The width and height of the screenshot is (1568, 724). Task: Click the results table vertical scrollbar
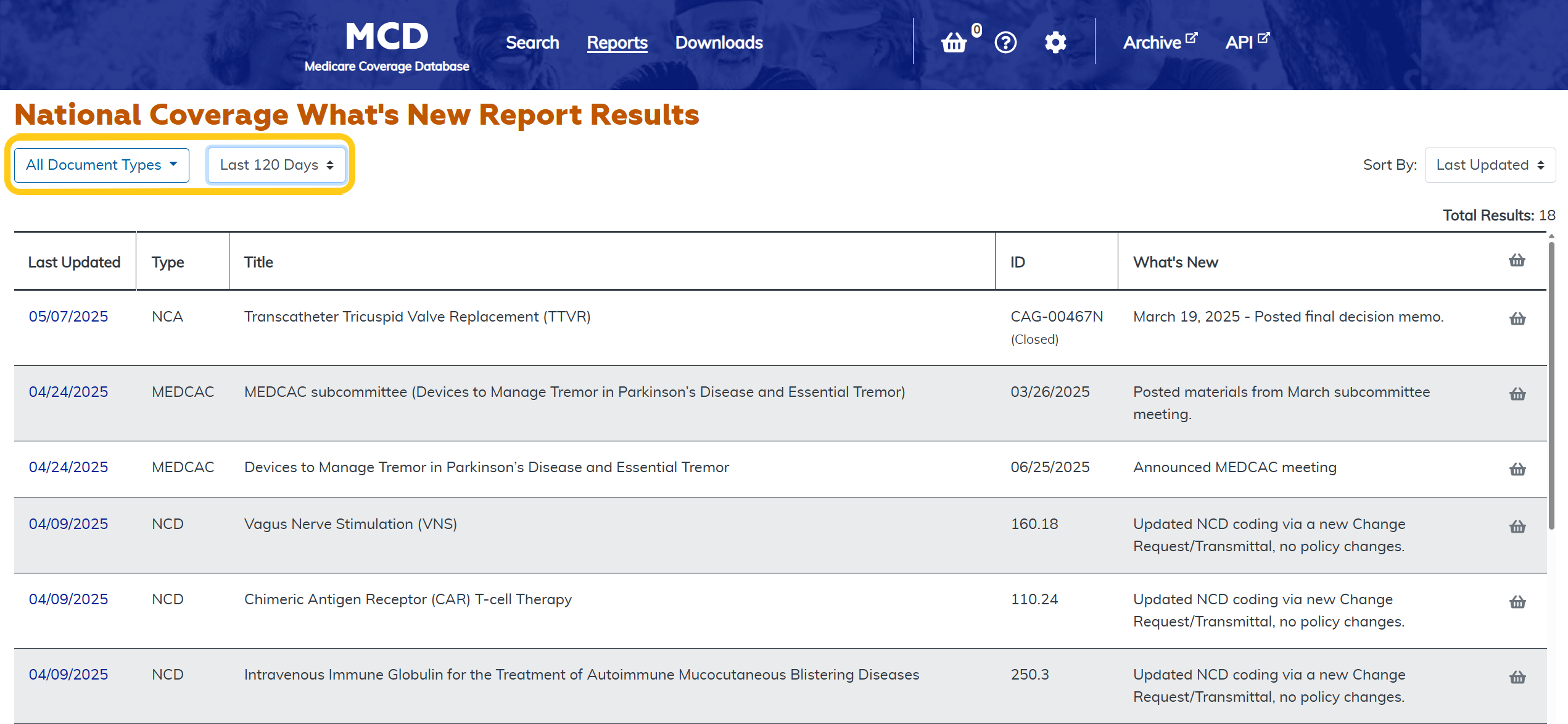1551,385
